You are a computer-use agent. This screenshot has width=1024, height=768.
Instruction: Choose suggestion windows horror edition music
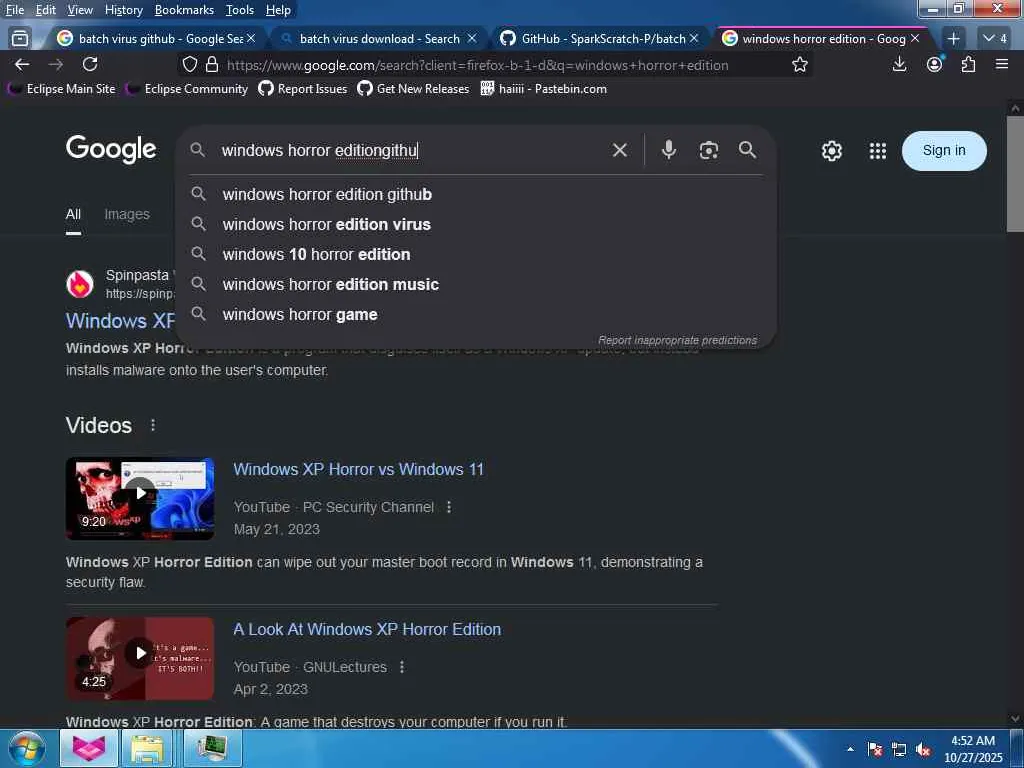[476, 285]
